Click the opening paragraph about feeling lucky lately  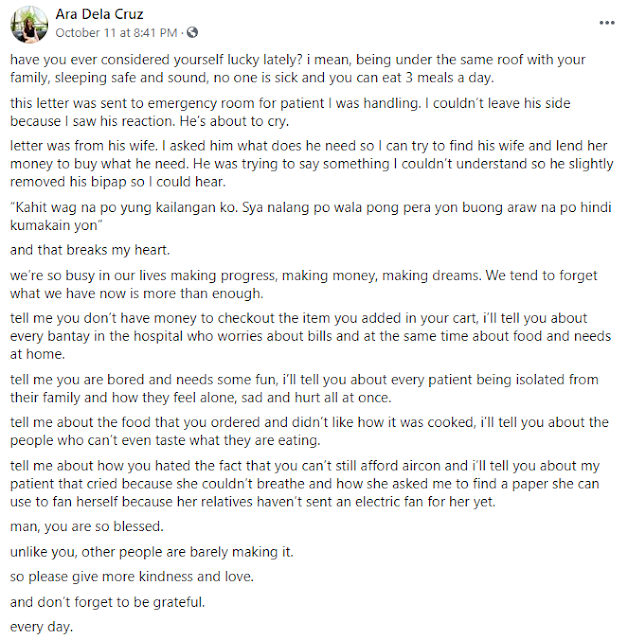point(300,68)
